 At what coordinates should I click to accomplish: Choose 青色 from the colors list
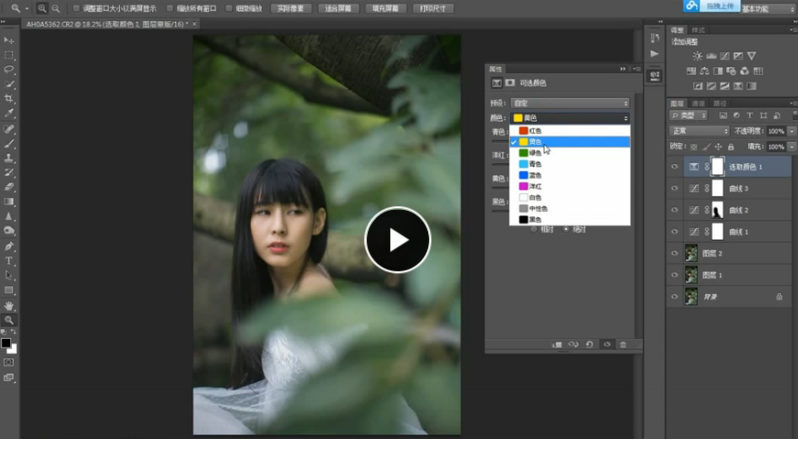[x=570, y=164]
